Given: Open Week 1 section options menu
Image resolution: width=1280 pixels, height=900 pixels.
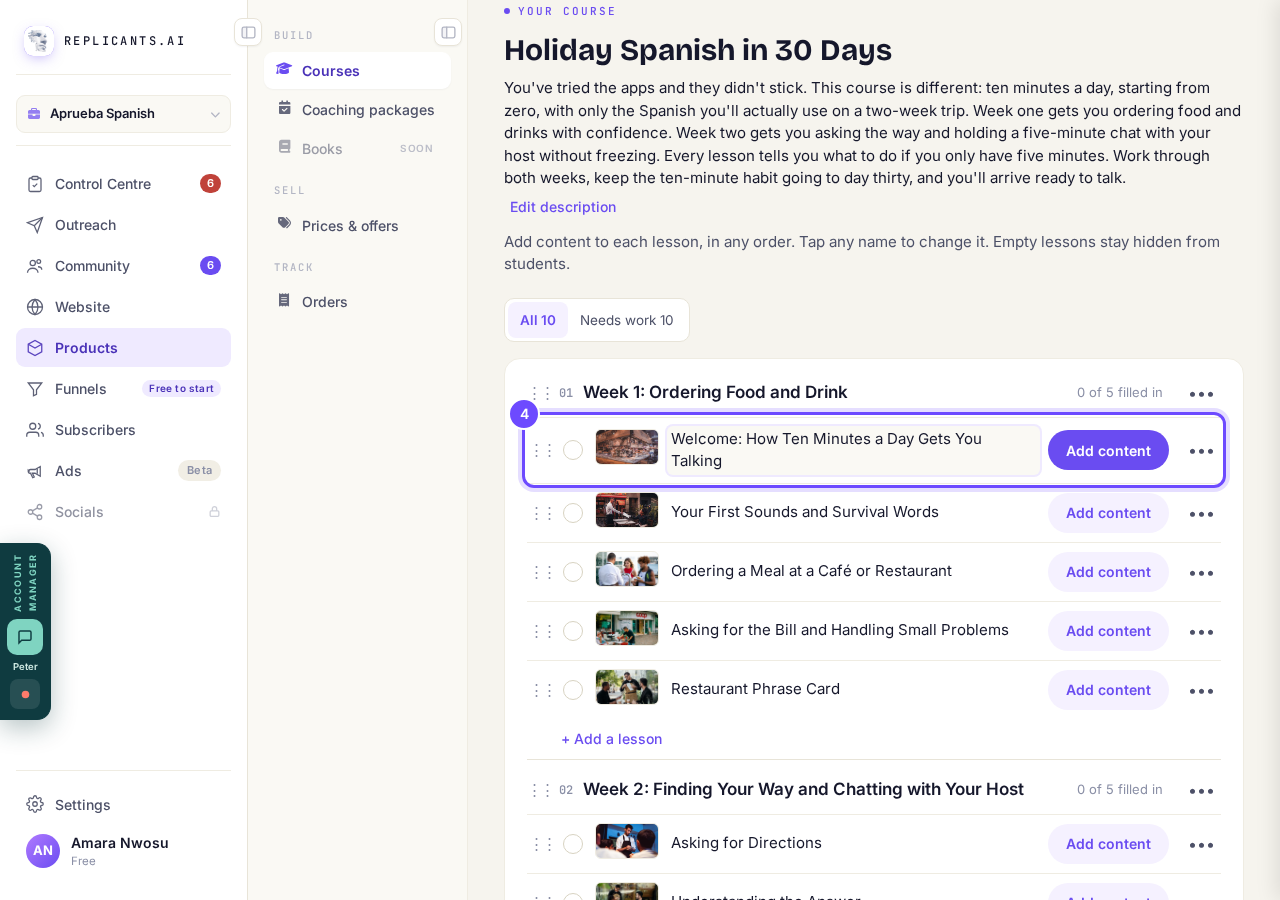Looking at the screenshot, I should click(x=1201, y=394).
